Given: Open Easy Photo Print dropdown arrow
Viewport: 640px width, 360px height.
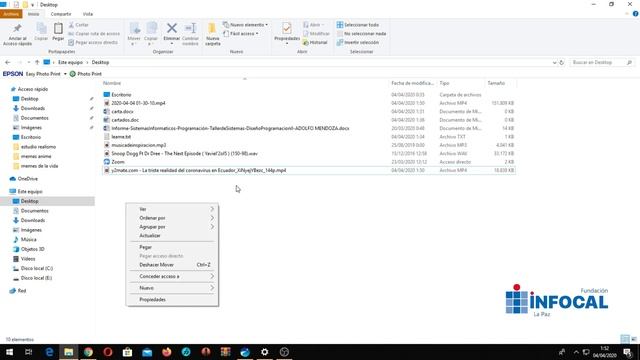Looking at the screenshot, I should [65, 74].
